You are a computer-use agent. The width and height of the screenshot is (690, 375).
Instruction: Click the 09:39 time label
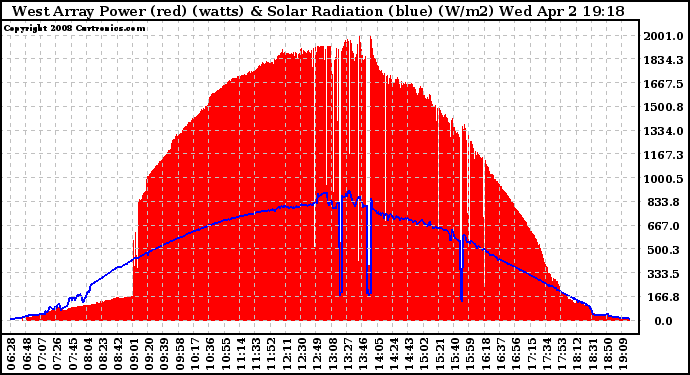coord(164,354)
